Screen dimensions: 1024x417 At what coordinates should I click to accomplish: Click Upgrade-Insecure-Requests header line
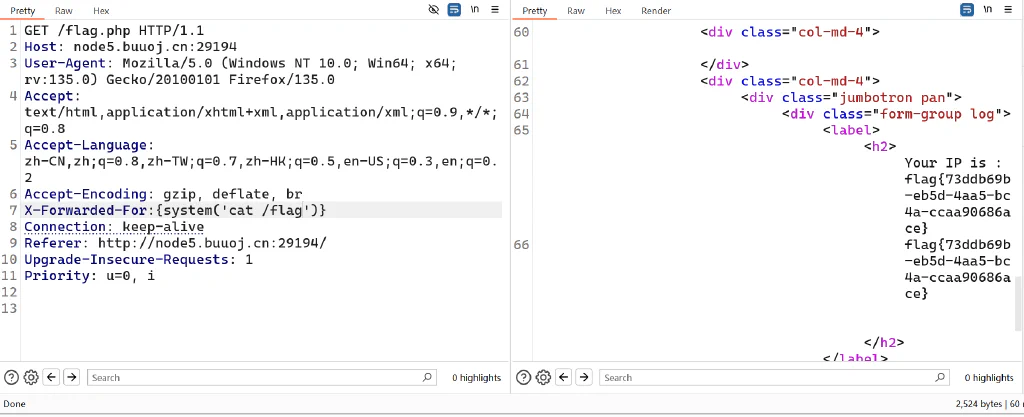[x=138, y=259]
